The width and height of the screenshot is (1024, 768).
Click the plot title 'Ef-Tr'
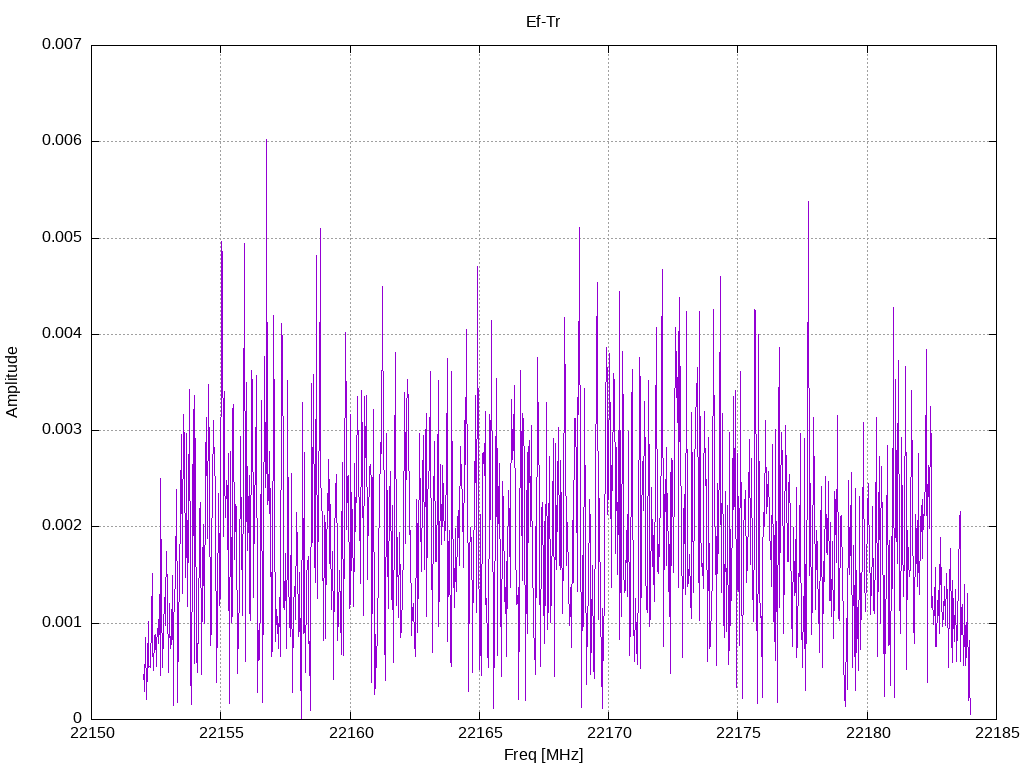pos(543,22)
